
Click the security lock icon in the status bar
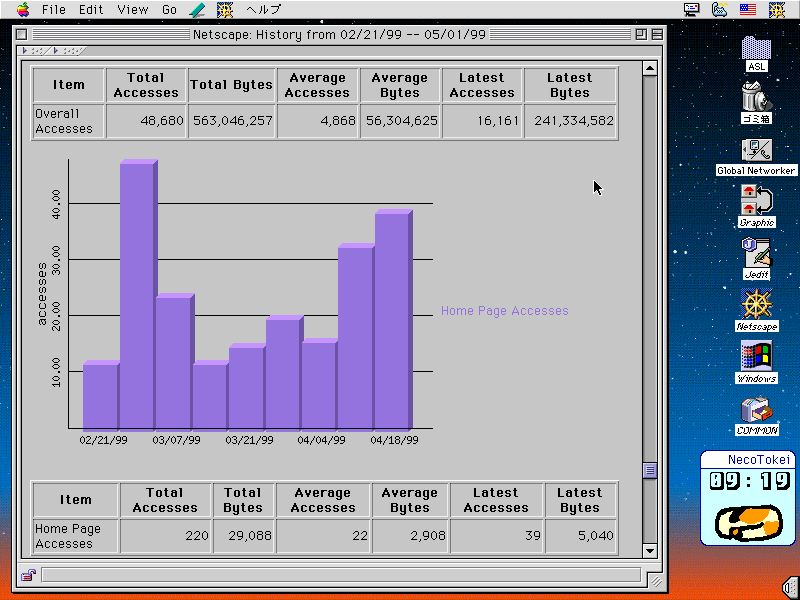coord(28,576)
